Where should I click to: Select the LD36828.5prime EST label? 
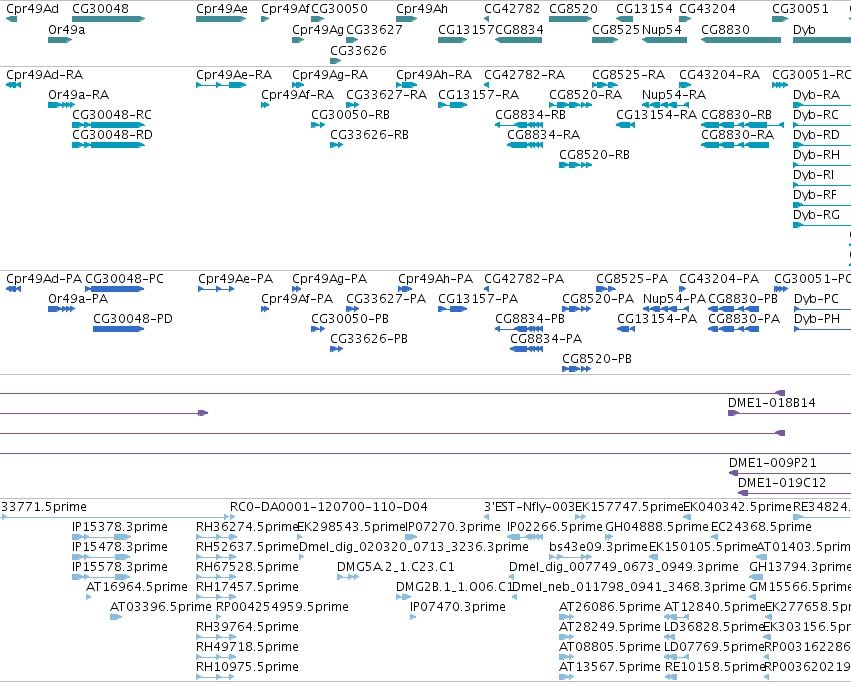click(x=714, y=627)
